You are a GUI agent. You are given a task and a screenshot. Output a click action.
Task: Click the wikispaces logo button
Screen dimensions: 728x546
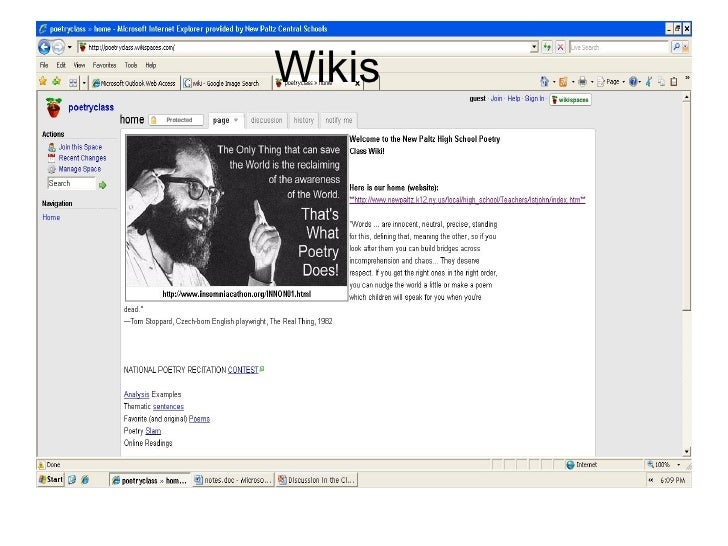(x=570, y=100)
